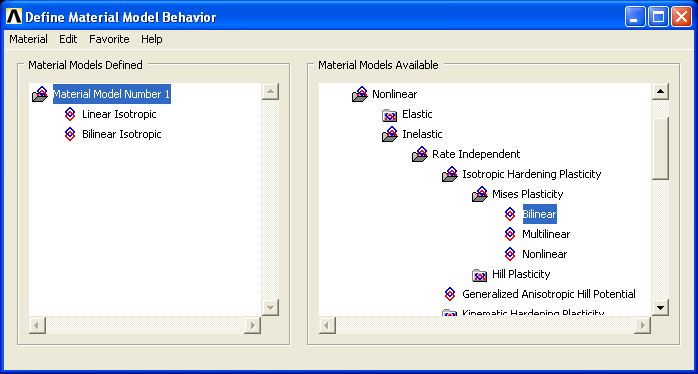The height and width of the screenshot is (374, 698).
Task: Click the Bilinear model diamond icon
Action: (x=510, y=214)
